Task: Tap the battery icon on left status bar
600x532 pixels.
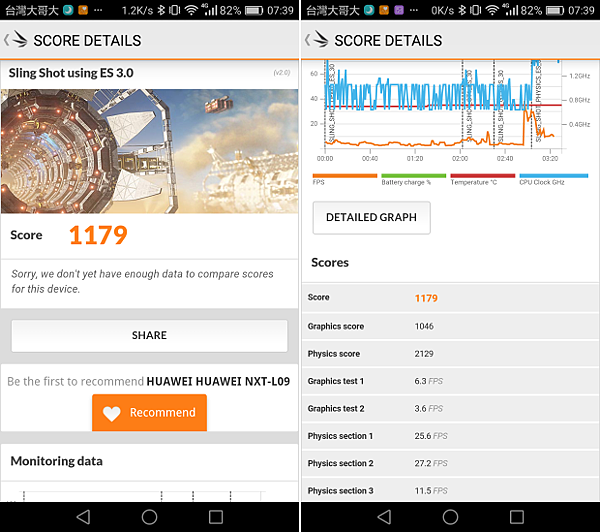Action: point(253,10)
